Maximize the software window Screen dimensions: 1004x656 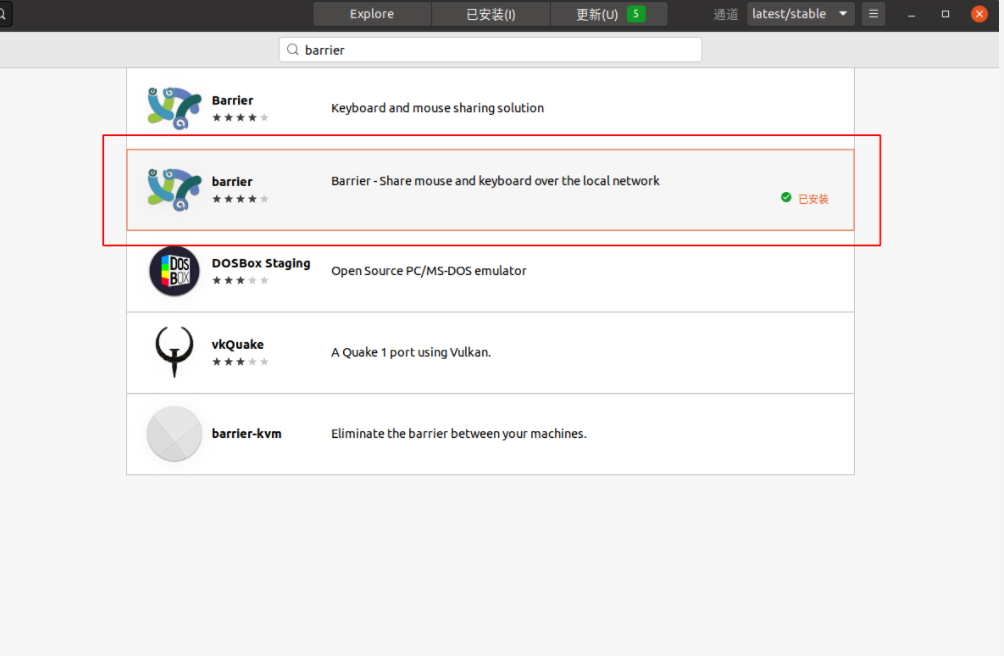point(945,13)
